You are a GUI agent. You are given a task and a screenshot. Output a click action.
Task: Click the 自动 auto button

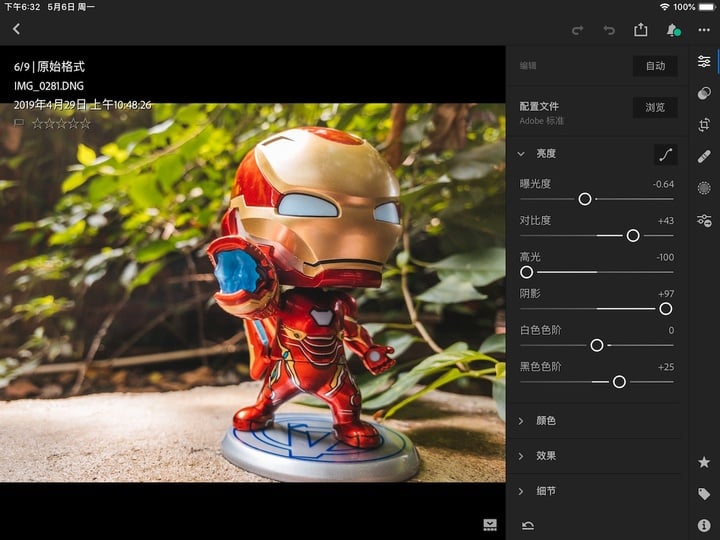tap(655, 66)
